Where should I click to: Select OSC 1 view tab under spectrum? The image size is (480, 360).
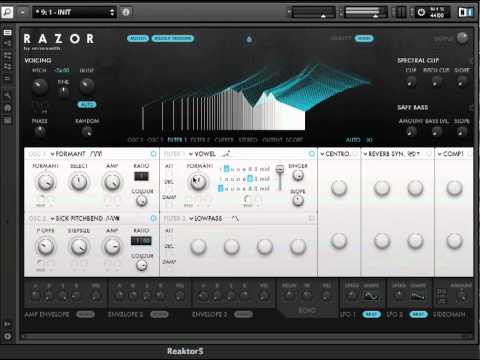135,140
